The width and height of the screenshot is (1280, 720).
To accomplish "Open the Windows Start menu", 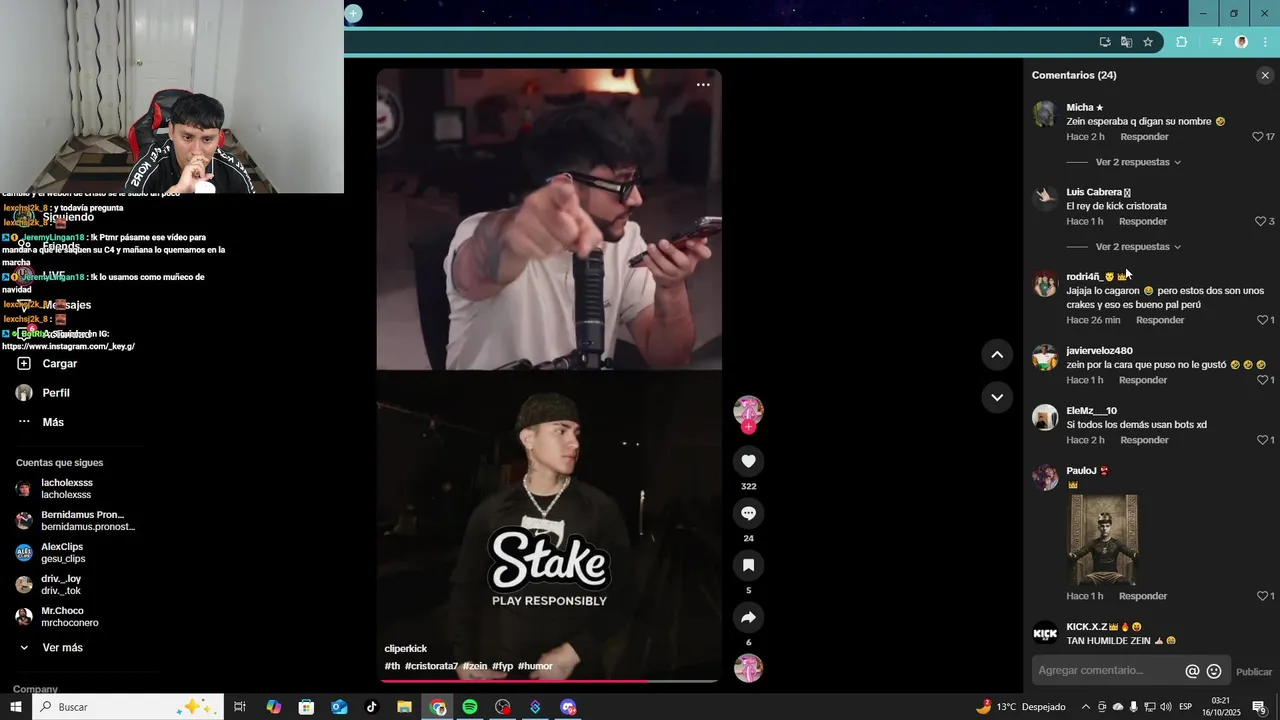I will point(15,707).
